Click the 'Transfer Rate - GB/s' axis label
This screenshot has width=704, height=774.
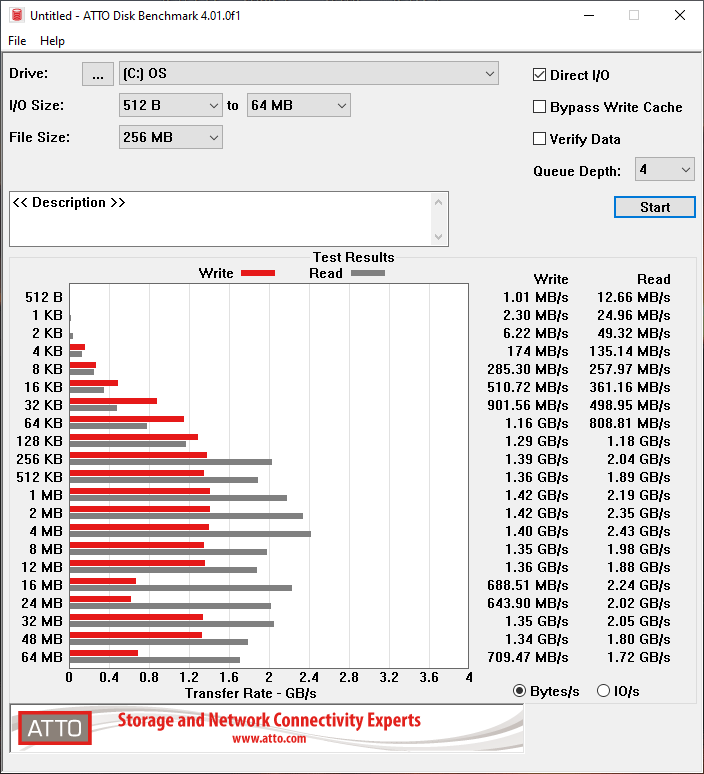pyautogui.click(x=251, y=693)
